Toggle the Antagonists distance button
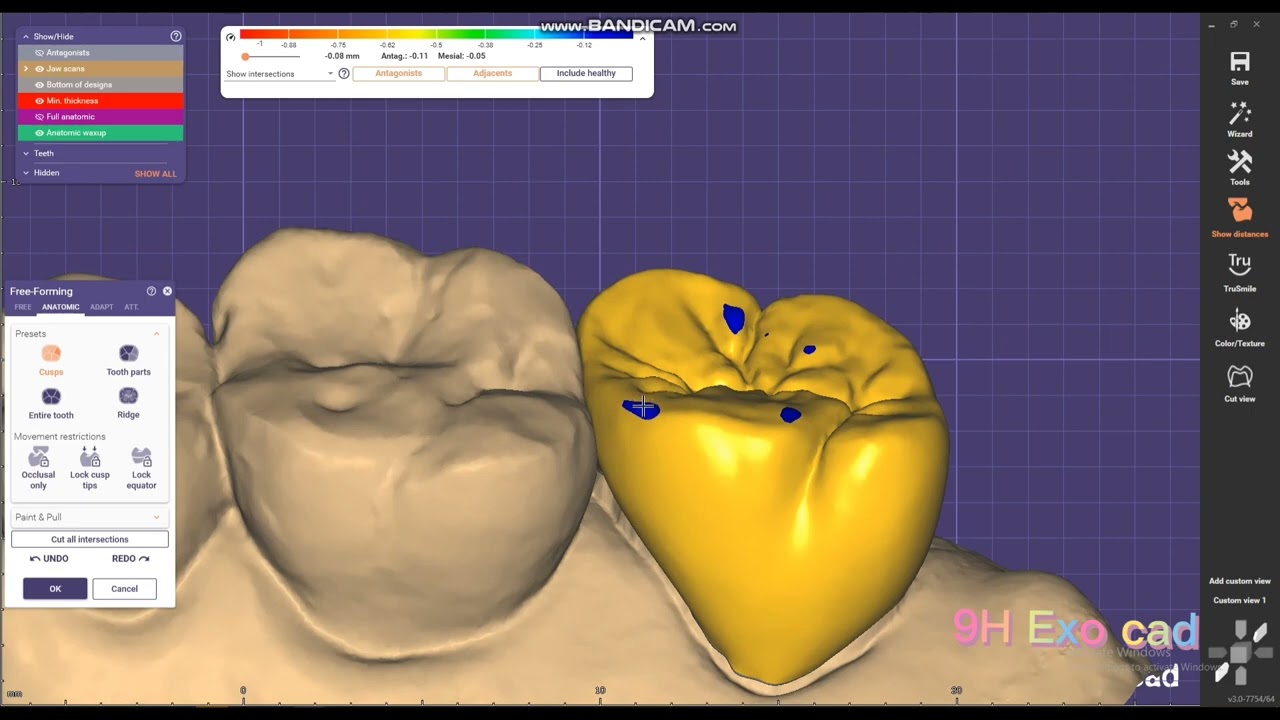 (x=398, y=73)
